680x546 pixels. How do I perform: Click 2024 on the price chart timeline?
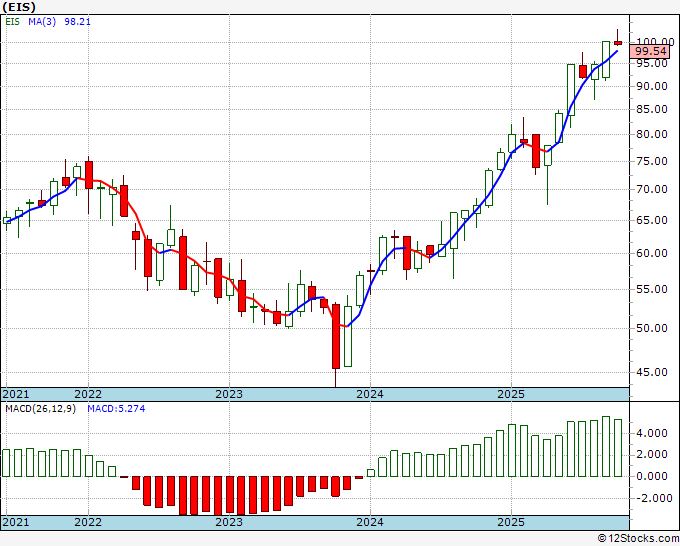[370, 394]
